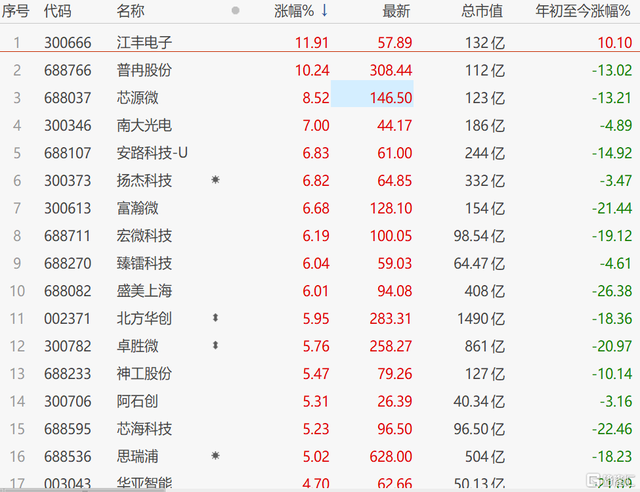Screen dimensions: 640x492
Task: Click change value 11.91
Action: click(312, 43)
